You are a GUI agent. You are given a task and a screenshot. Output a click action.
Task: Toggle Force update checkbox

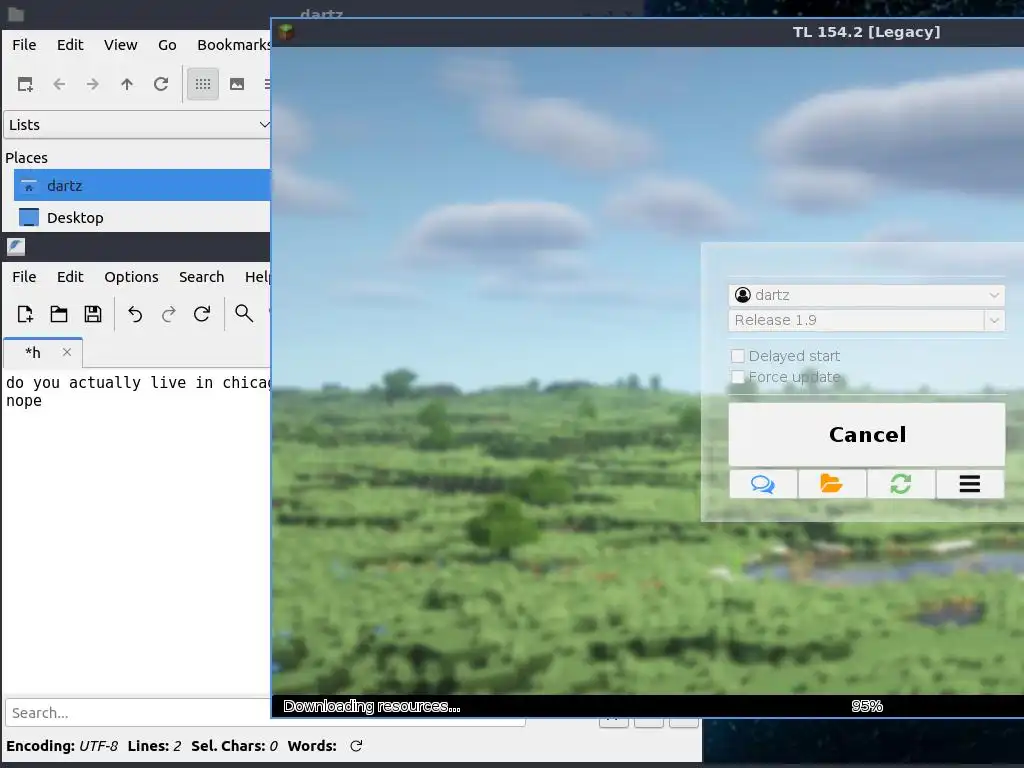point(737,377)
